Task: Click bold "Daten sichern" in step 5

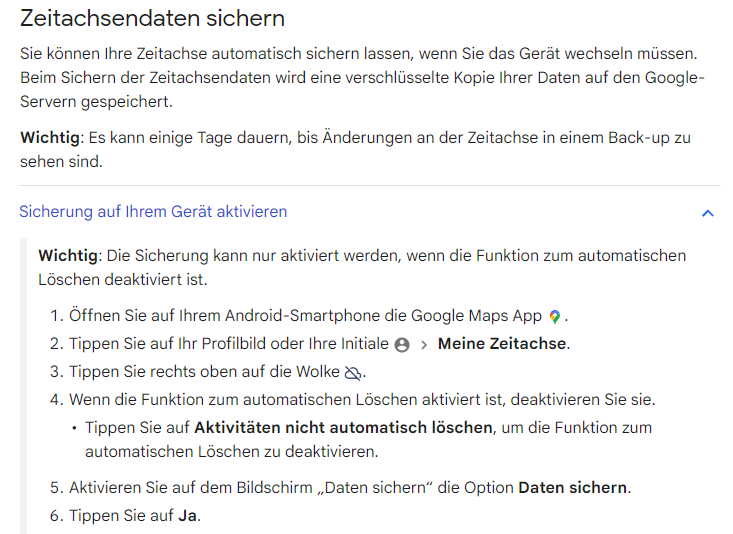Action: point(573,488)
